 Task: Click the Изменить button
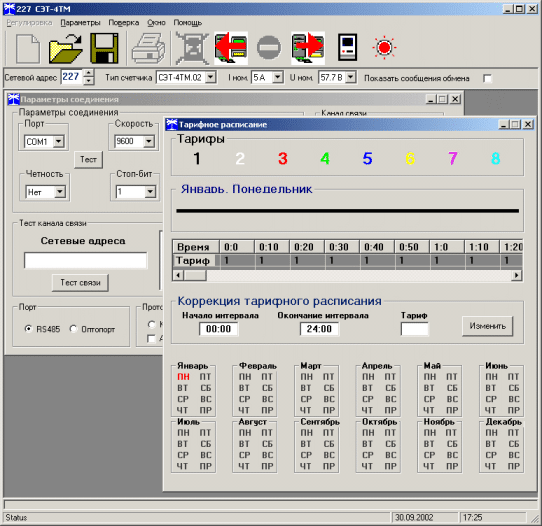tap(487, 326)
